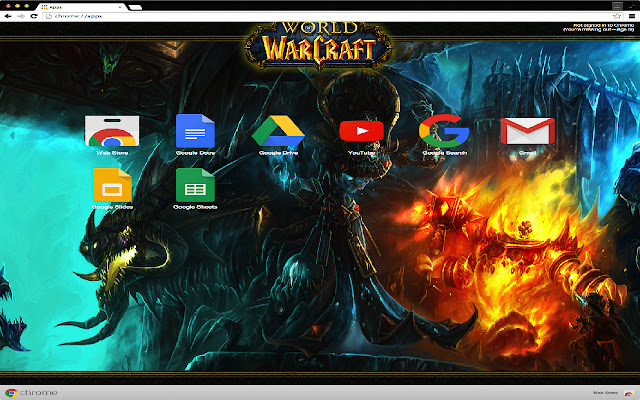Focus the chrome://apps address bar
This screenshot has width=640, height=400.
click(x=331, y=16)
